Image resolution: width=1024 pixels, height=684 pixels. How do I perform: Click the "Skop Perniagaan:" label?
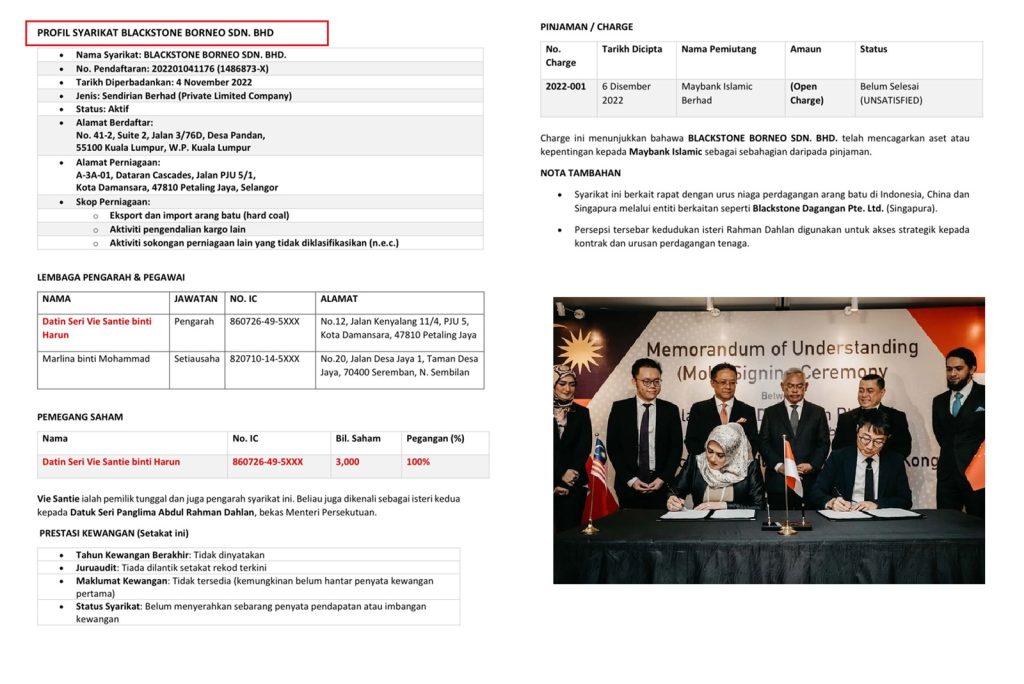[113, 202]
